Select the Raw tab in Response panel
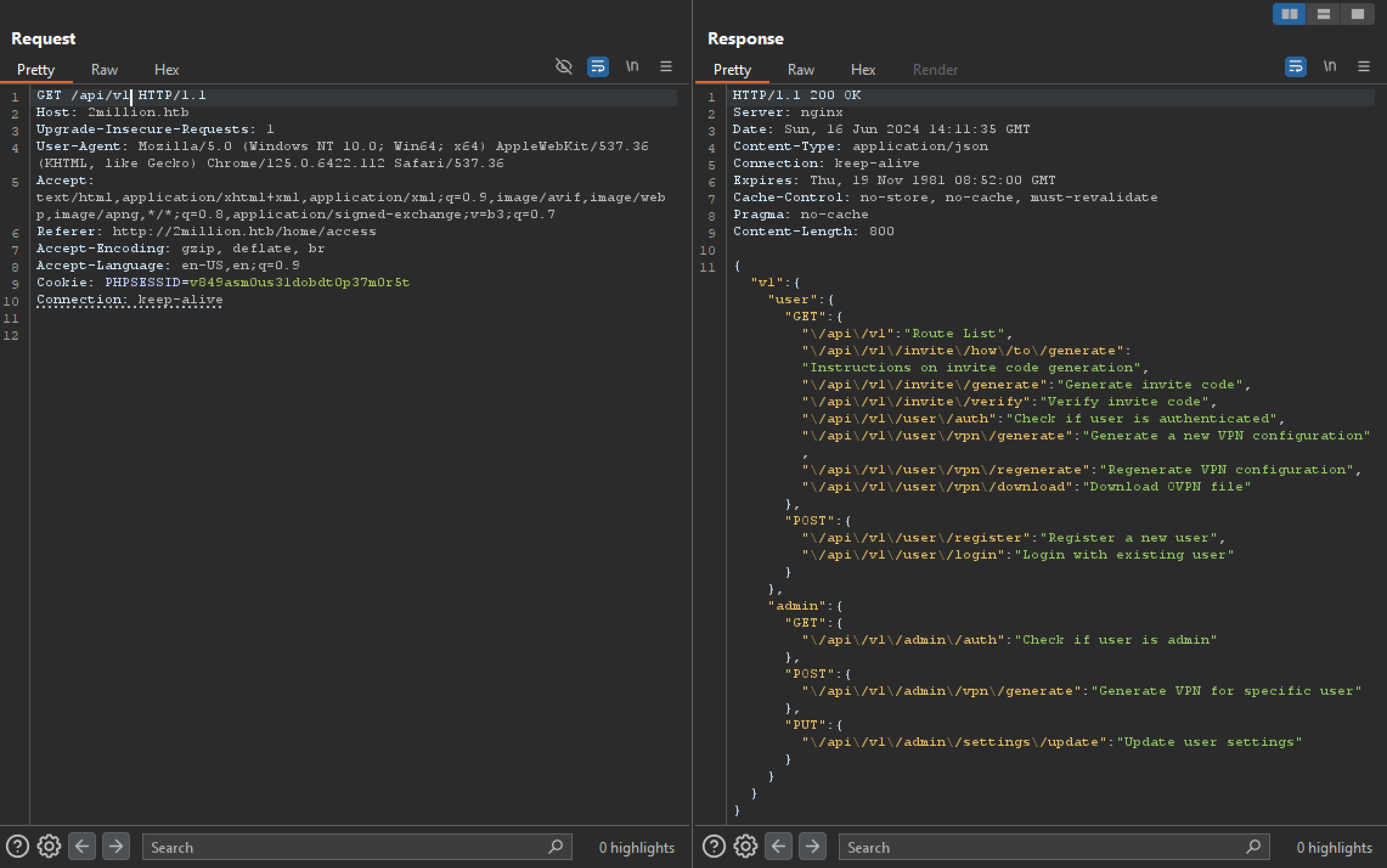The width and height of the screenshot is (1387, 868). point(799,69)
